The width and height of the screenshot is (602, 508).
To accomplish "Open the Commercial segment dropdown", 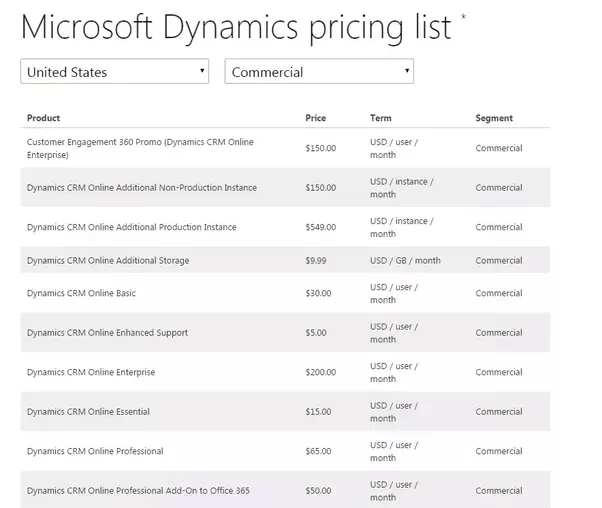I will tap(319, 72).
